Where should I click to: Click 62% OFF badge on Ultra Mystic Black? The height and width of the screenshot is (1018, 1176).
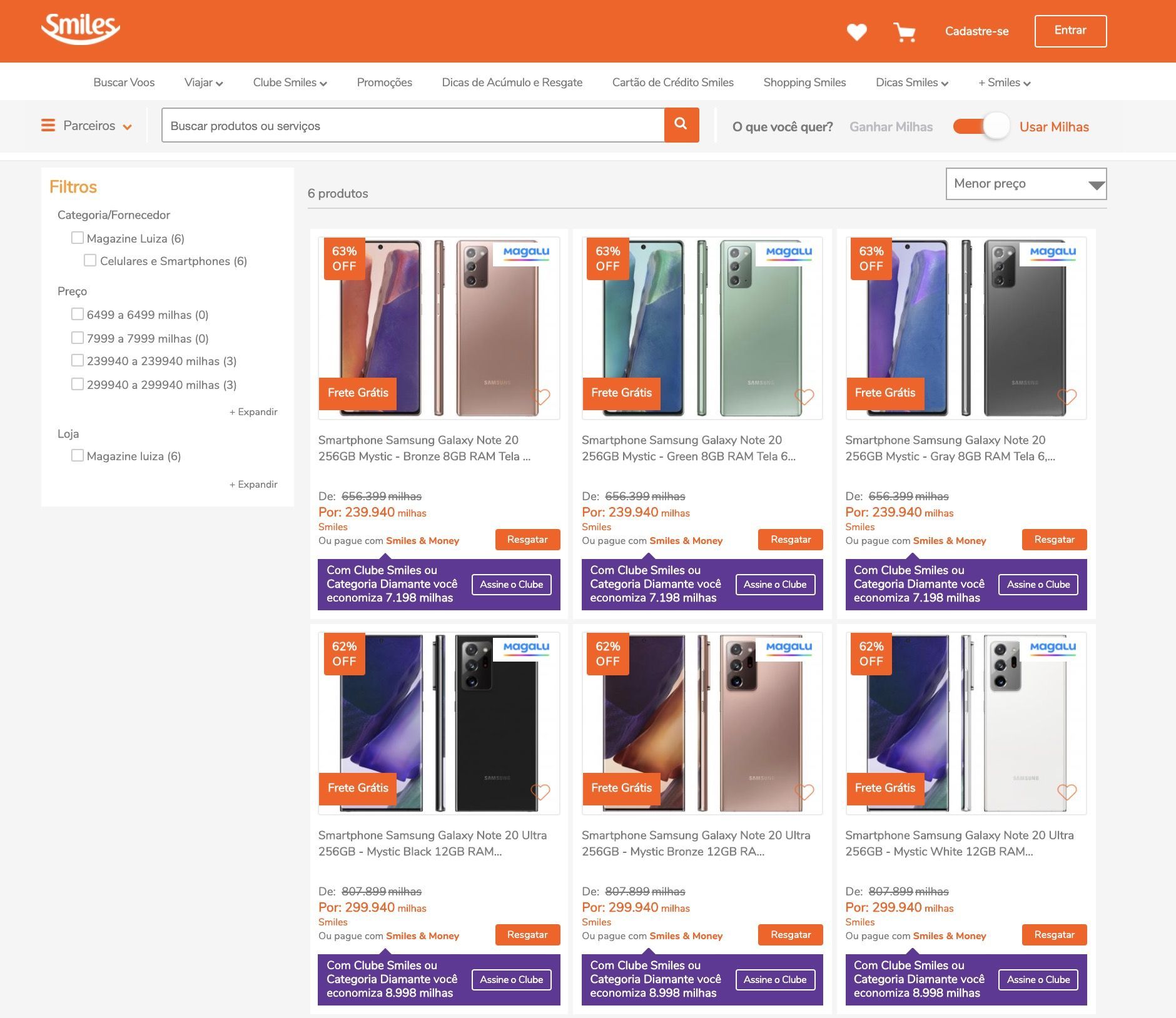click(344, 654)
